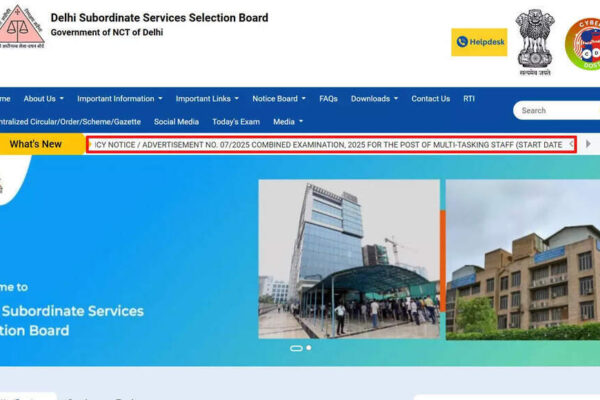600x400 pixels.
Task: Click Delhi Subordinate Services Selection Board title
Action: tap(159, 18)
